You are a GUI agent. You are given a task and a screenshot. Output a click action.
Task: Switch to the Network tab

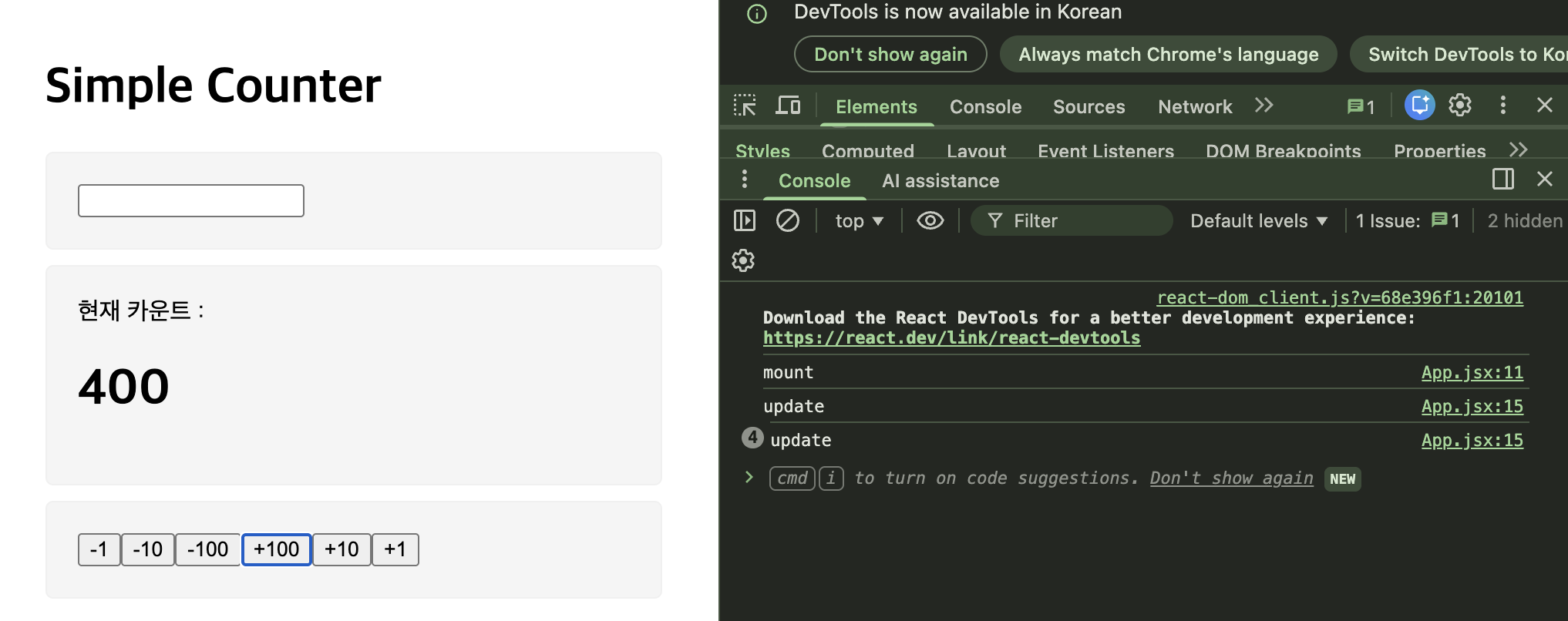click(1195, 107)
